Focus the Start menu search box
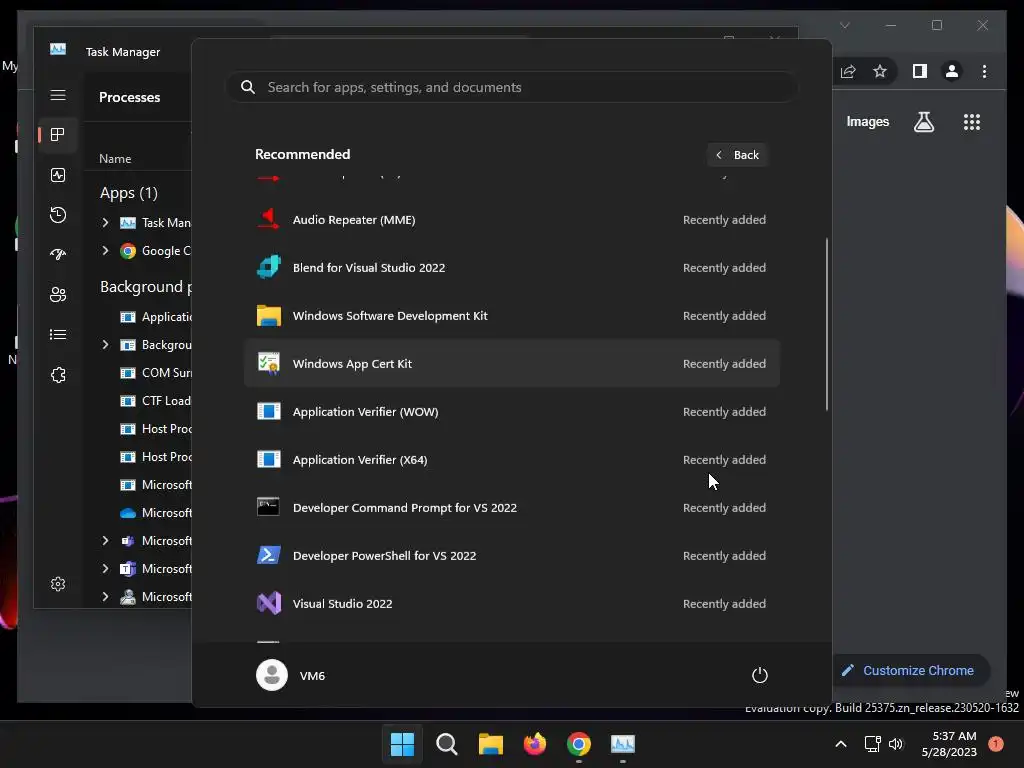This screenshot has width=1024, height=768. [x=511, y=88]
